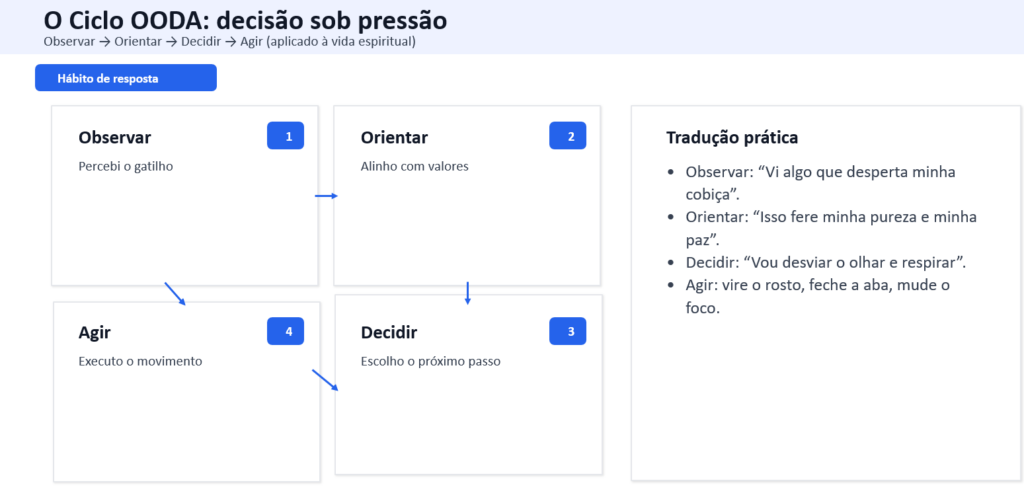This screenshot has height=497, width=1024.
Task: Select the Decidir card heading
Action: (388, 332)
